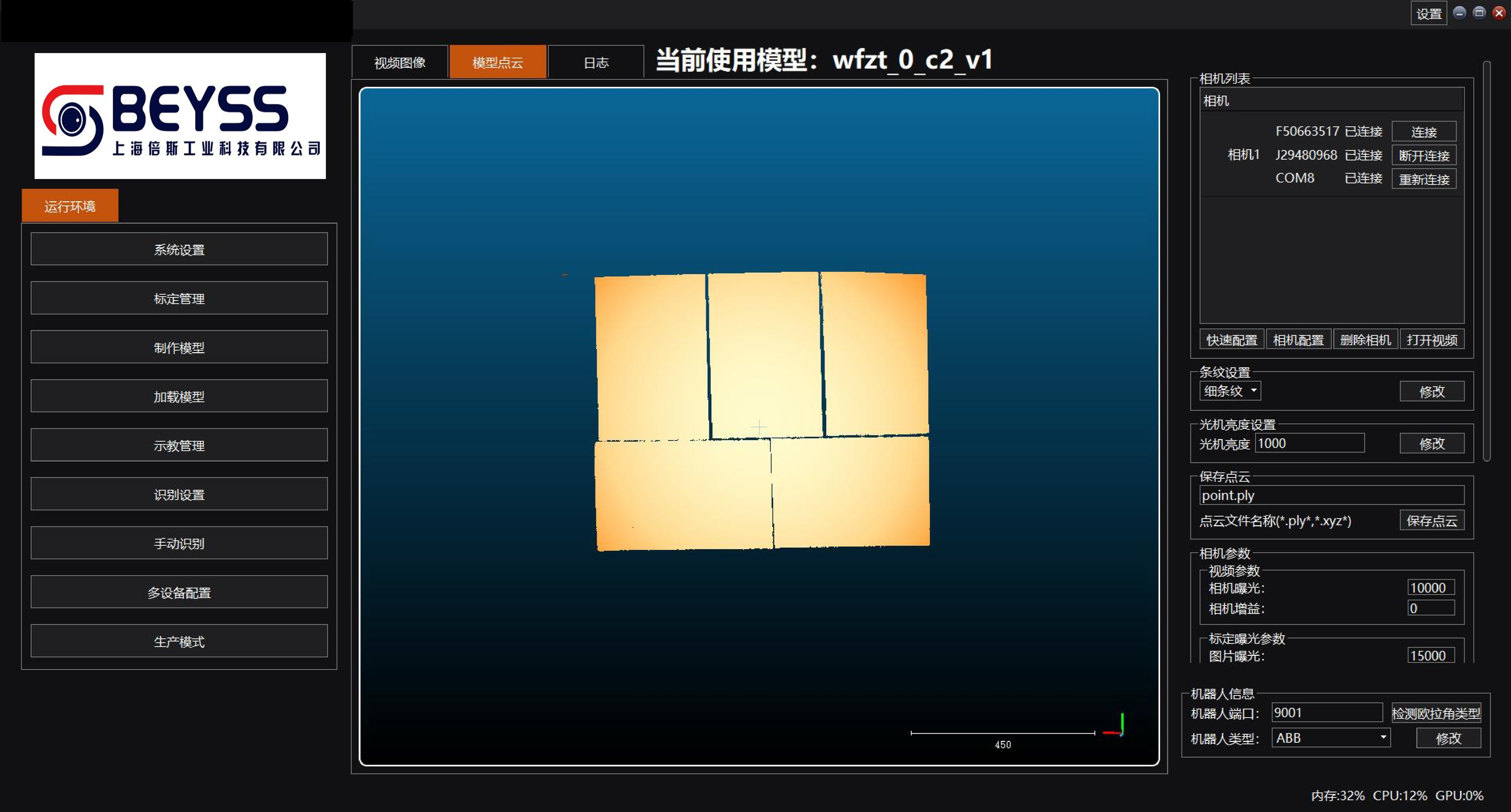1511x812 pixels.
Task: Switch to 生产模式 production mode
Action: click(x=179, y=641)
